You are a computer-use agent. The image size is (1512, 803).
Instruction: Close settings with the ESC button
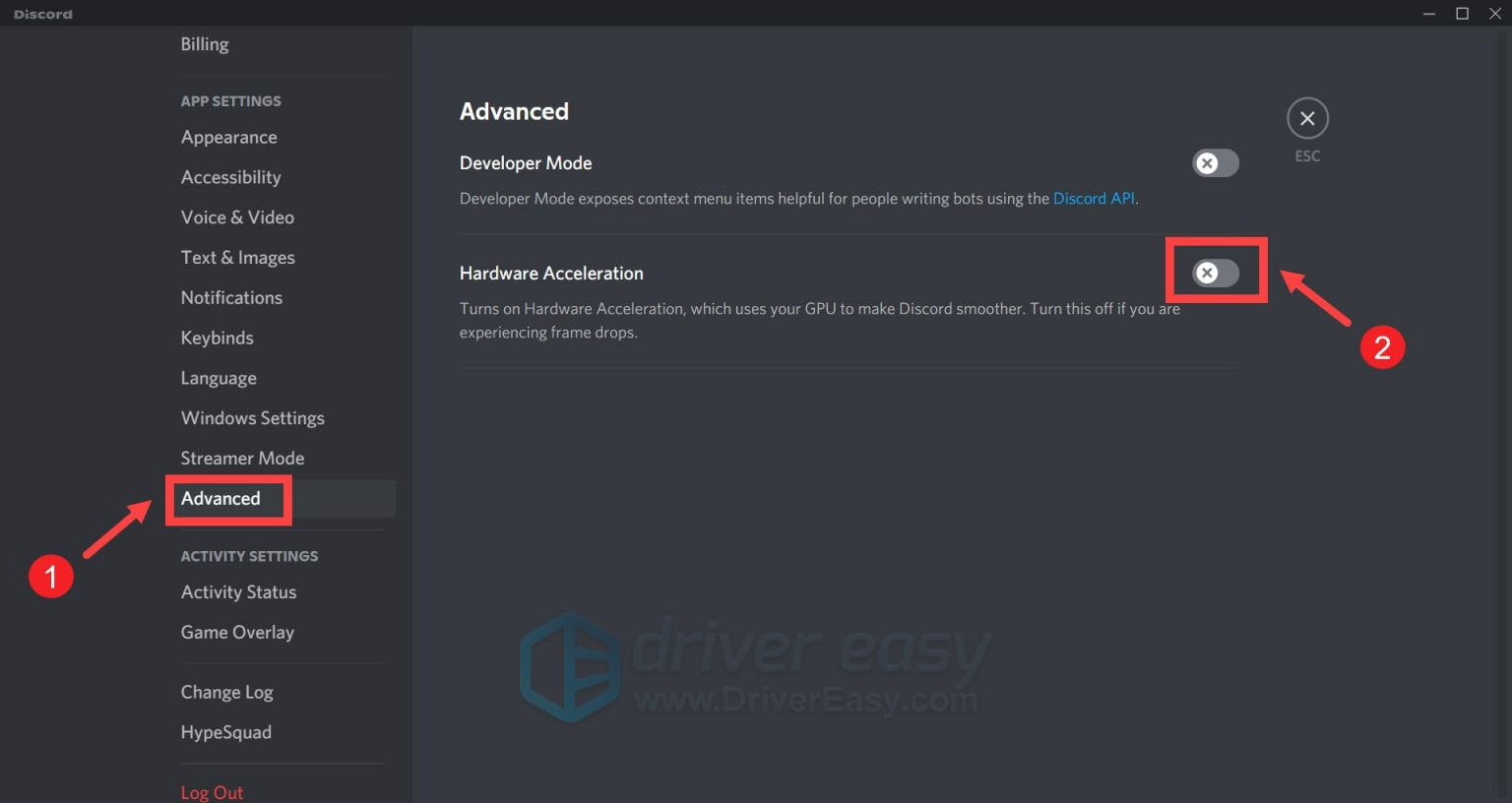click(1306, 118)
